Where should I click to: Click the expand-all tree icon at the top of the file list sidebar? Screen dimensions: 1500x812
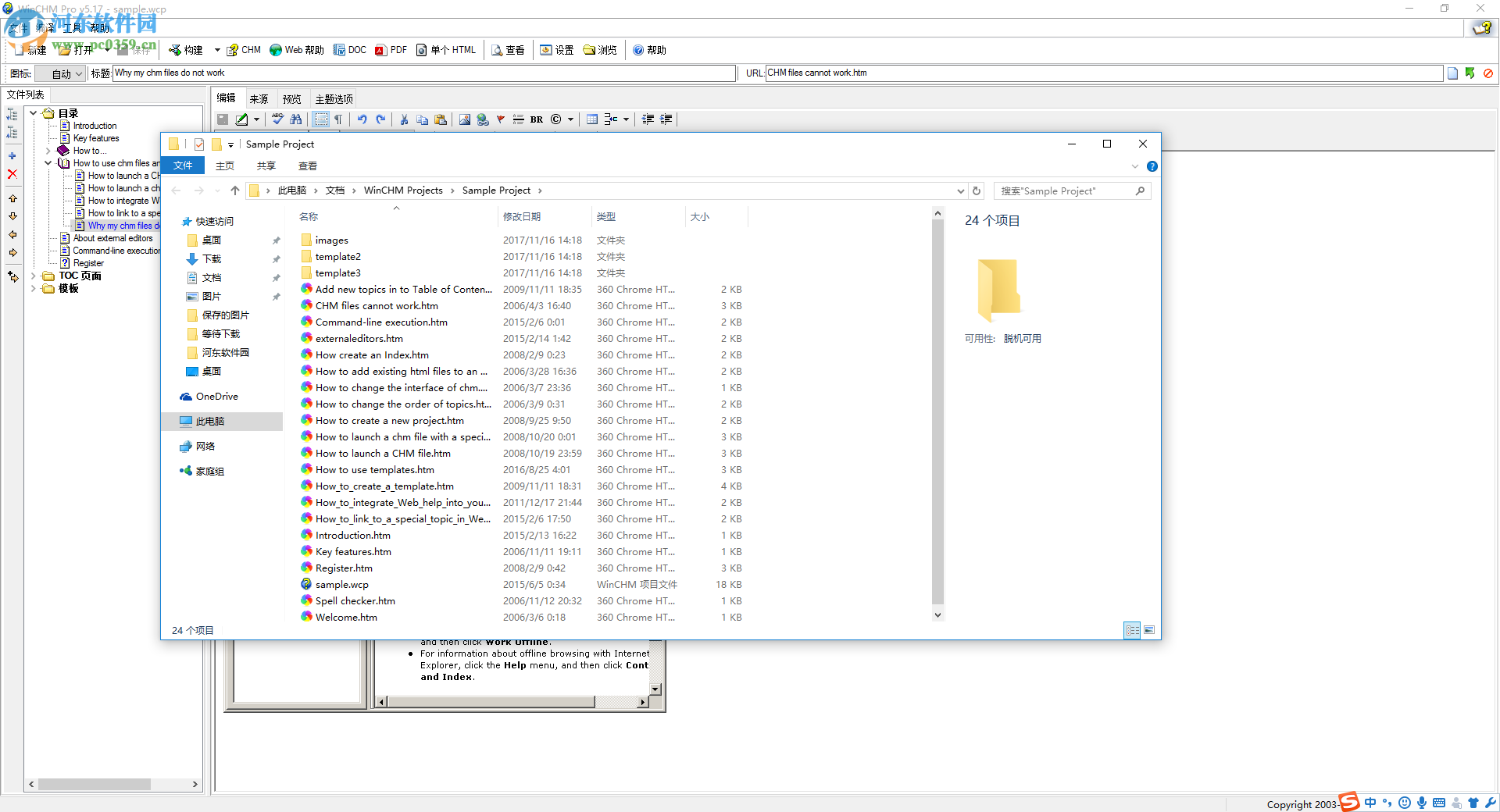12,114
